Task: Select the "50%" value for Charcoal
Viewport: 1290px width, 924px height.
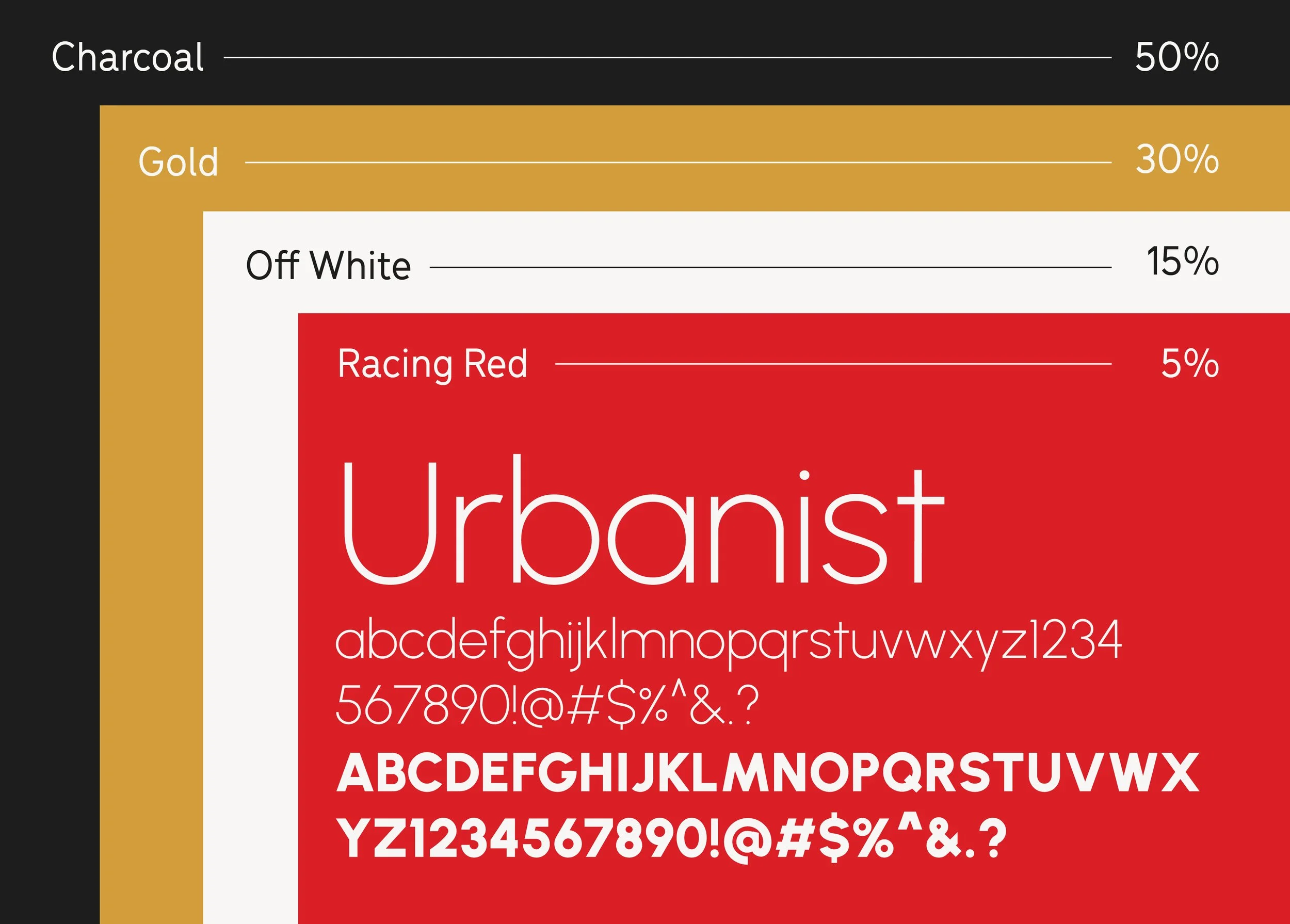Action: pos(1177,57)
